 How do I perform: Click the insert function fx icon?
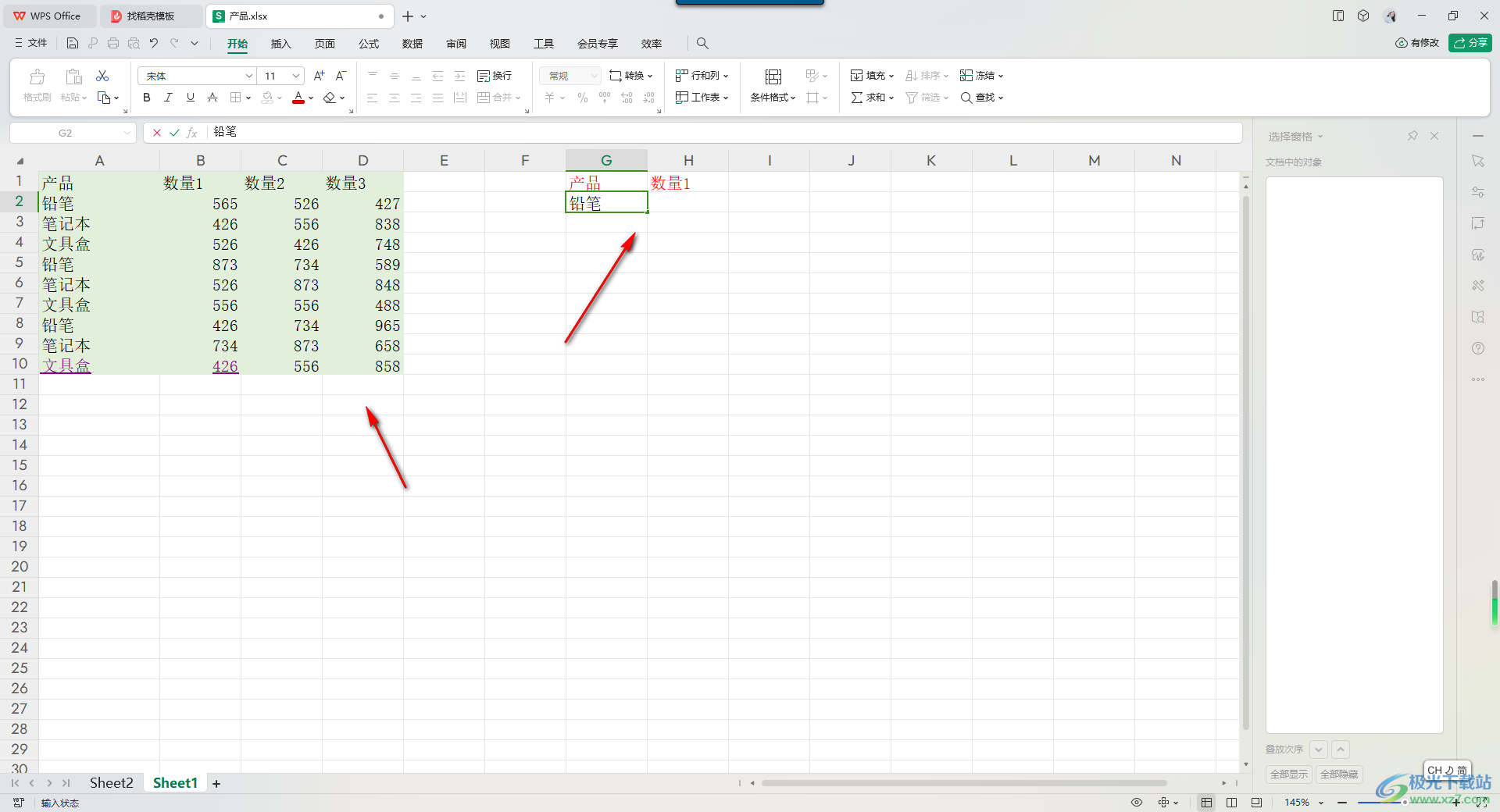point(192,133)
